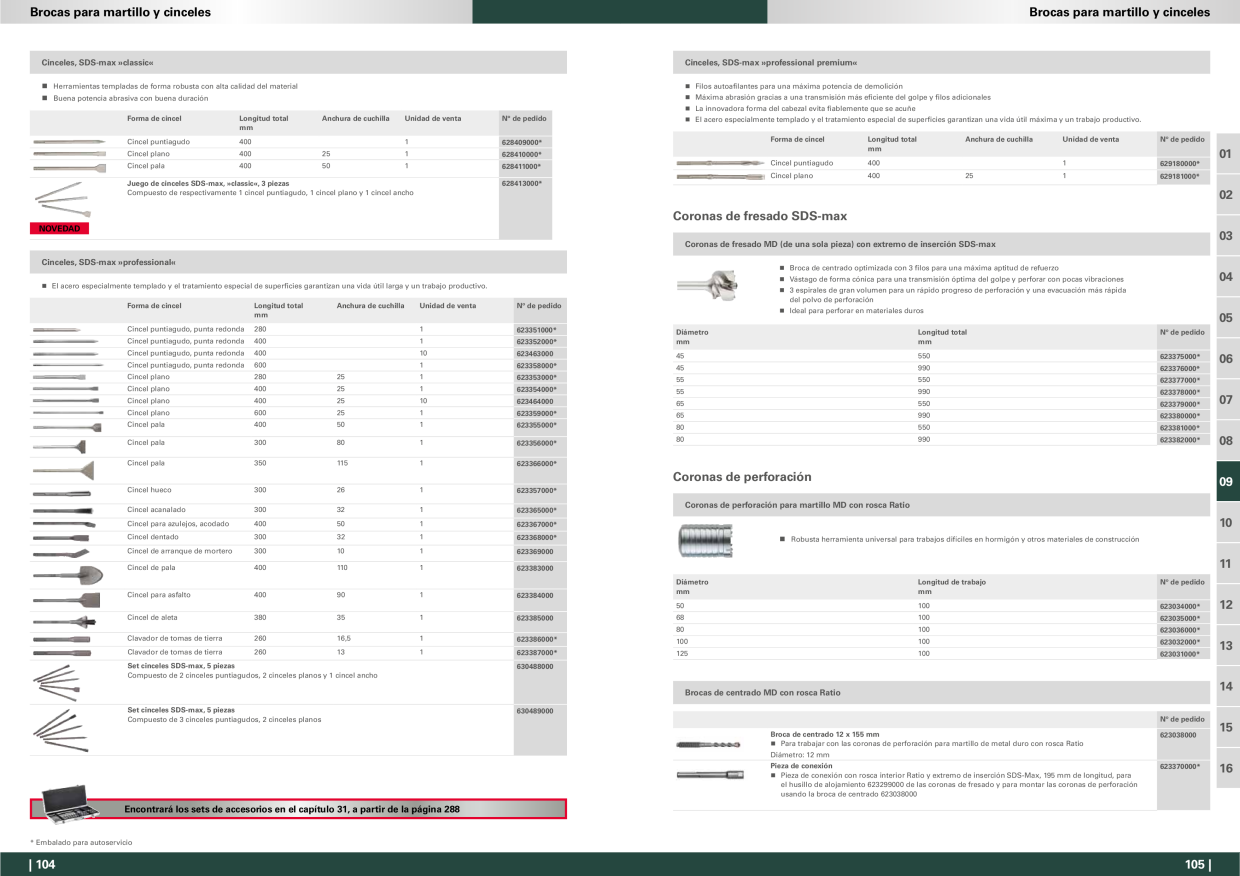The height and width of the screenshot is (876, 1240).
Task: Click order number 623370000*
Action: pos(1180,766)
